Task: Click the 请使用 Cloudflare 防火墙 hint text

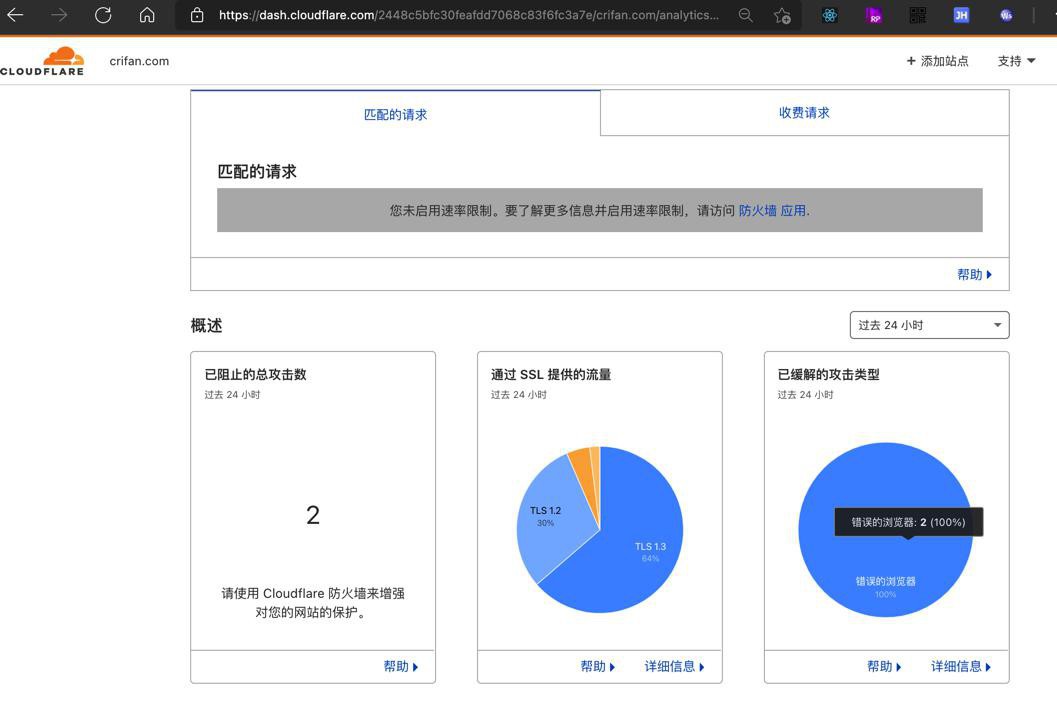Action: [x=313, y=603]
